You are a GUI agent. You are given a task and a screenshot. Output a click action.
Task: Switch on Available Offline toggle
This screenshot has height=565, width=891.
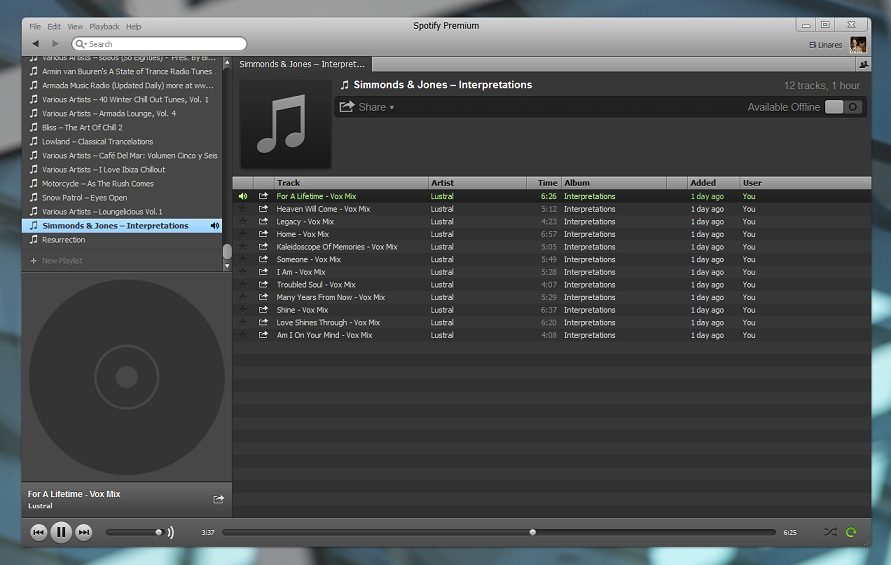843,107
